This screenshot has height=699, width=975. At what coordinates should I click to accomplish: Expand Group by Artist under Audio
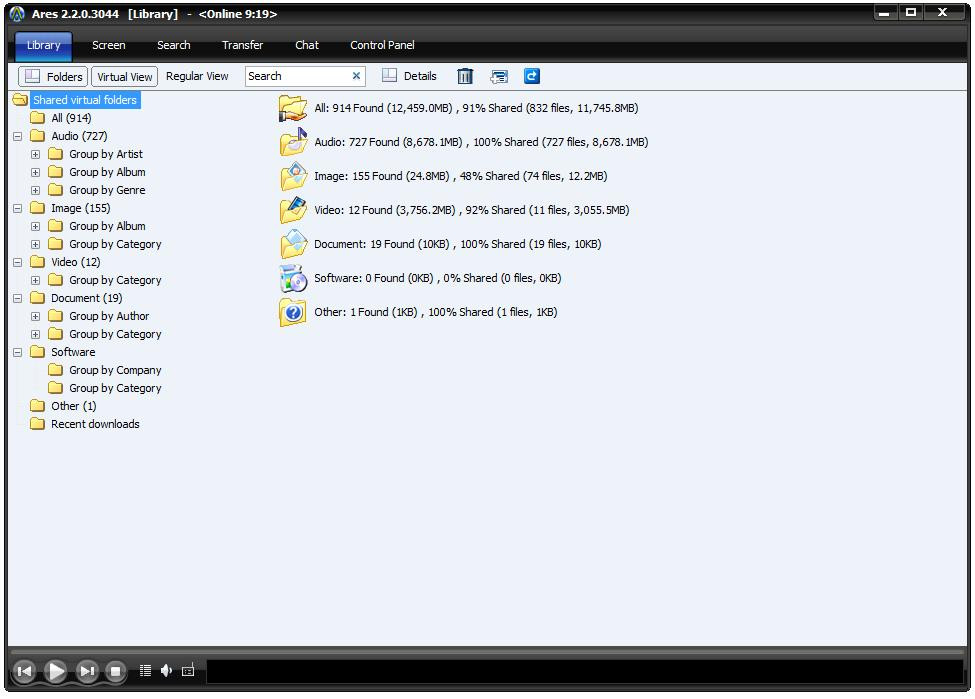[35, 154]
